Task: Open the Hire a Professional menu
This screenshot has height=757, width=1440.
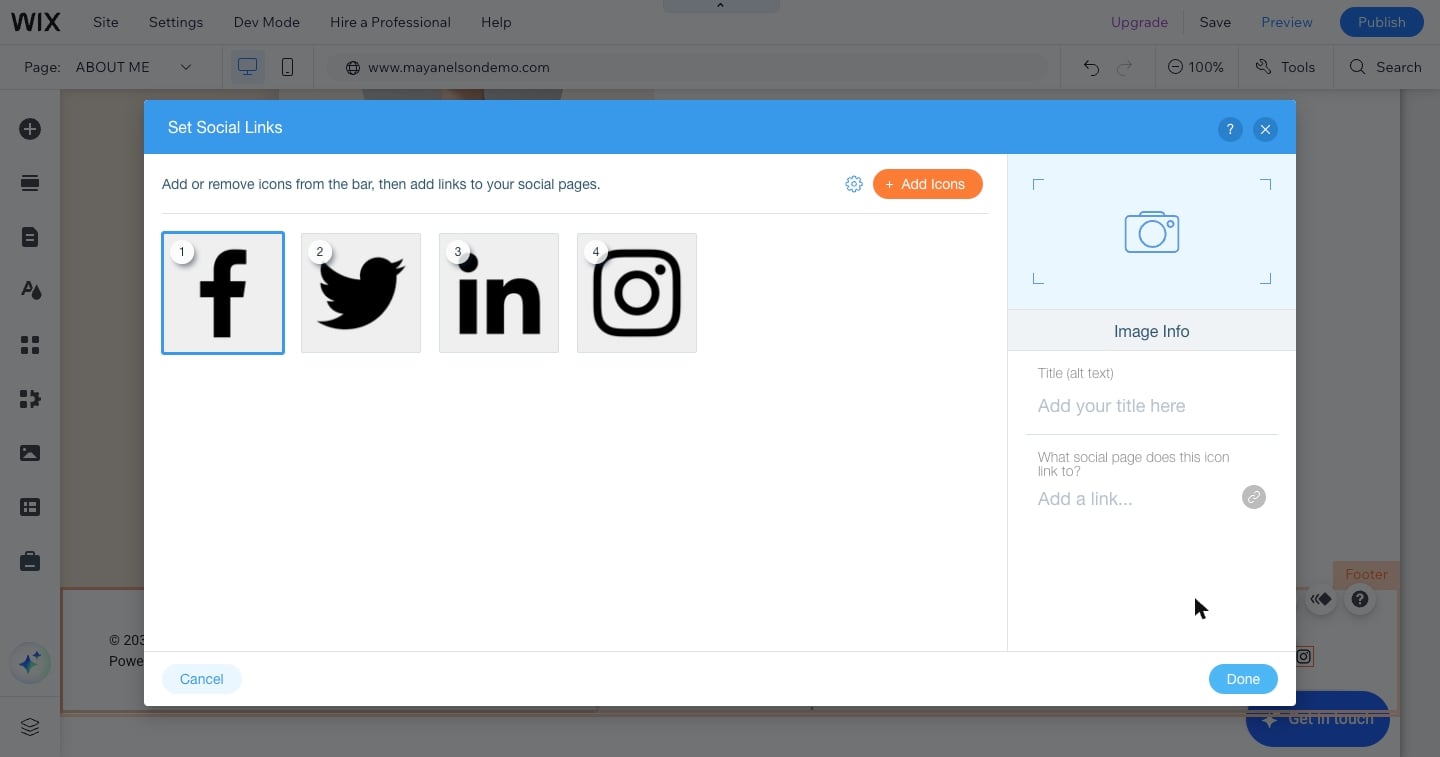Action: (x=390, y=22)
